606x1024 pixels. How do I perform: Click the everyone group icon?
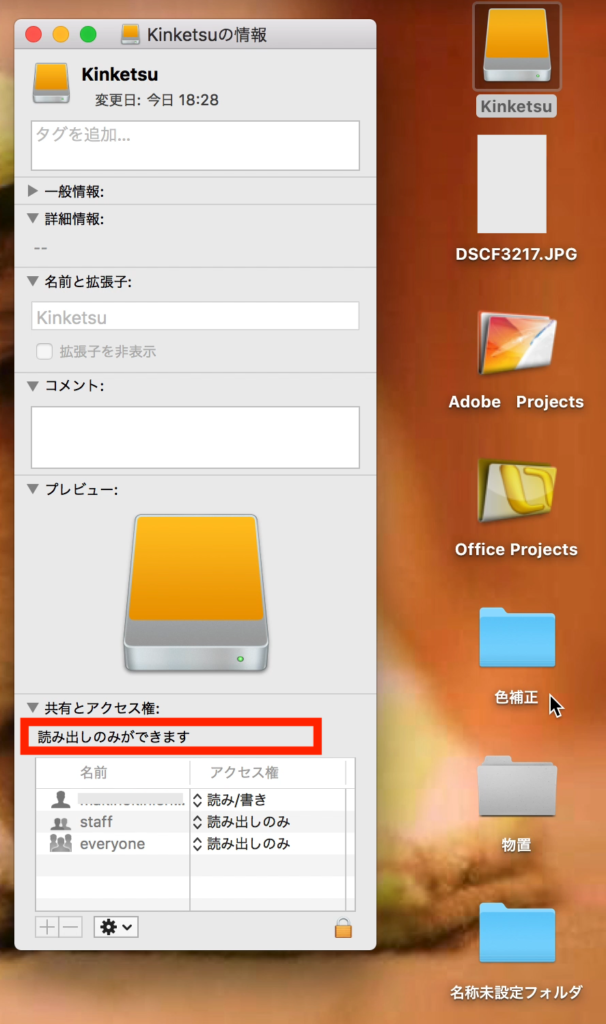pyautogui.click(x=61, y=843)
